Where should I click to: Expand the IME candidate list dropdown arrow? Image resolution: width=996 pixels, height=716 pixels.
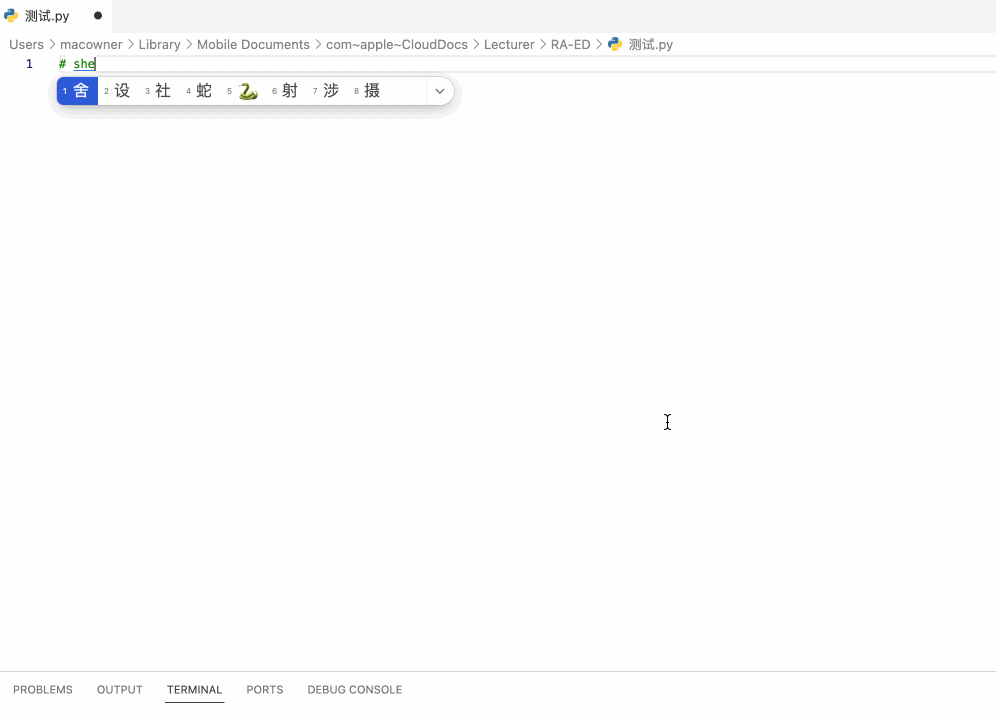coord(440,90)
